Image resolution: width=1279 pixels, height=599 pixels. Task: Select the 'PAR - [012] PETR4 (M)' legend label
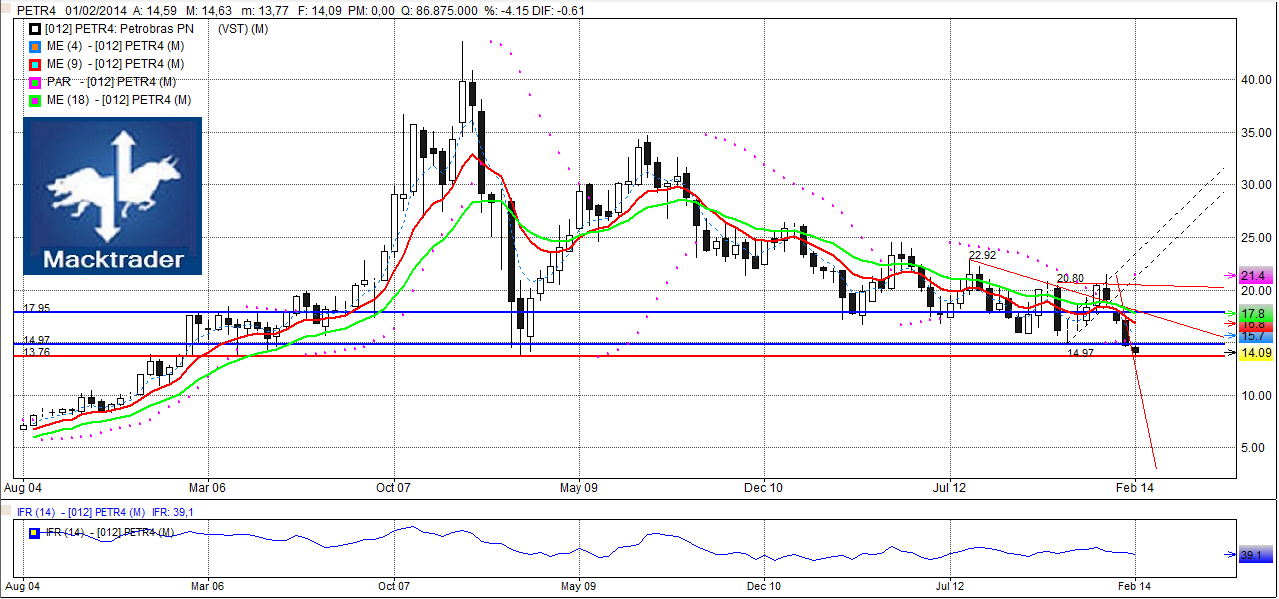pos(112,82)
